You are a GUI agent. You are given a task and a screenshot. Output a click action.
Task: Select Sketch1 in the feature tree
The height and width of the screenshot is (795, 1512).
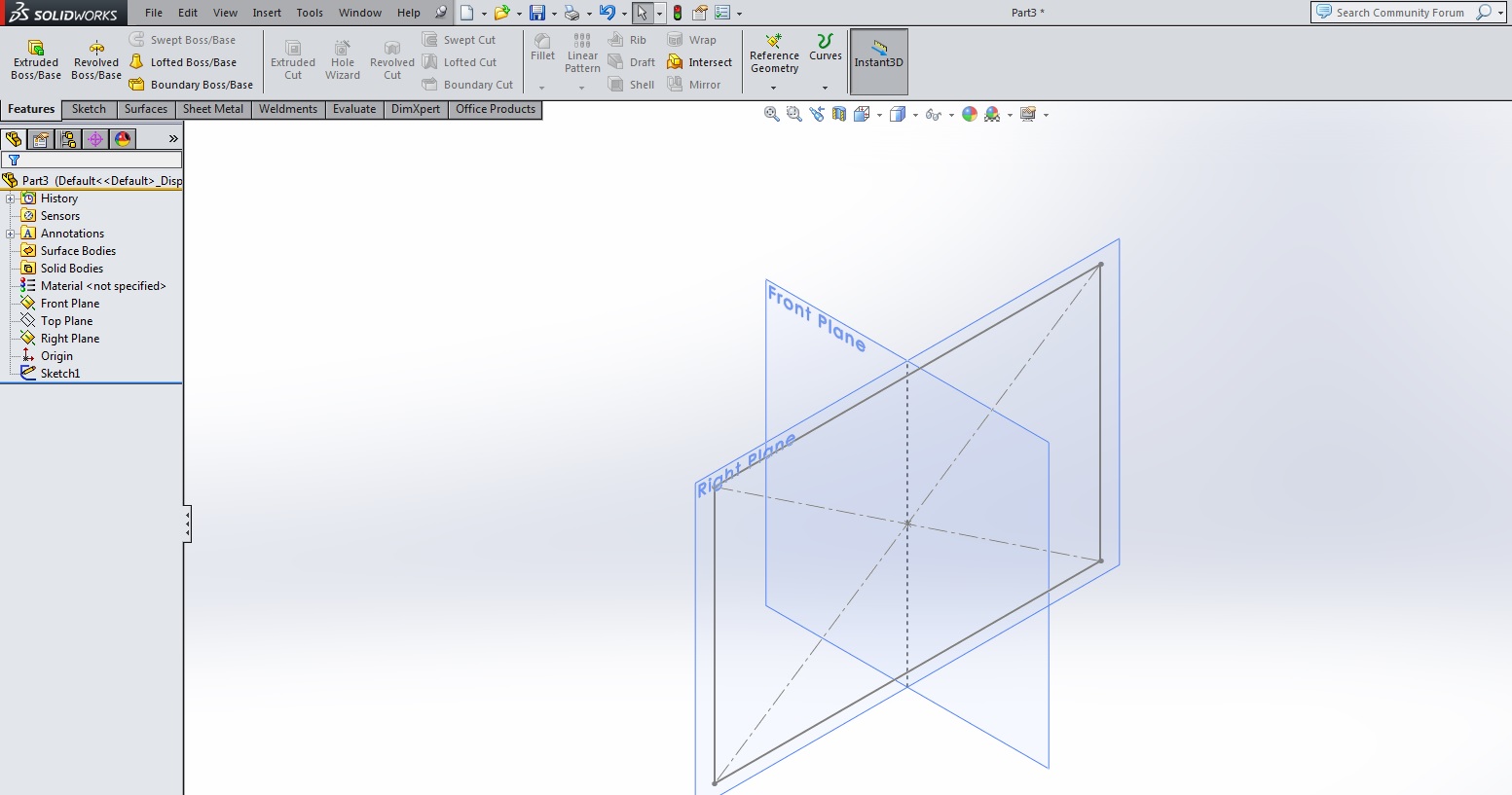60,374
